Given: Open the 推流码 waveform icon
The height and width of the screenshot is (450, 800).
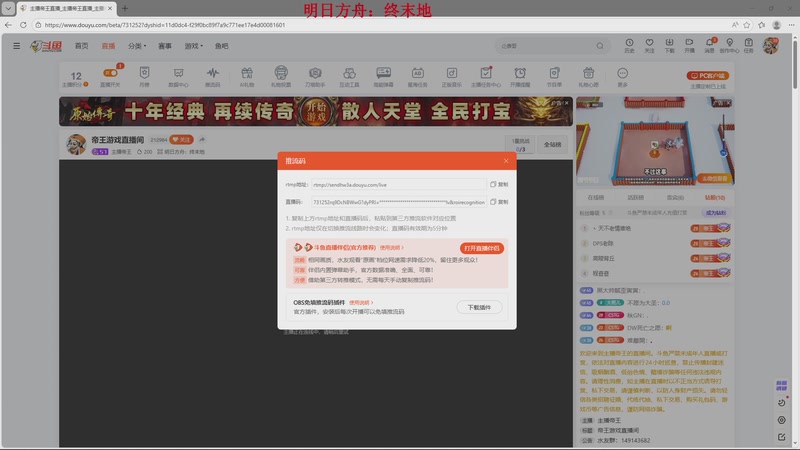Looking at the screenshot, I should (213, 76).
